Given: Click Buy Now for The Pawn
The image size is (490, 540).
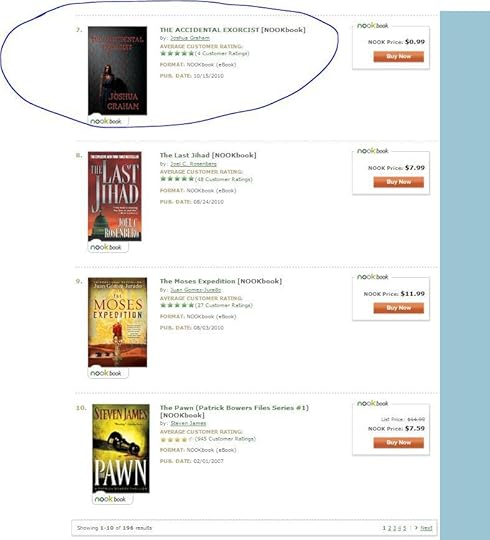Looking at the screenshot, I should point(399,443).
